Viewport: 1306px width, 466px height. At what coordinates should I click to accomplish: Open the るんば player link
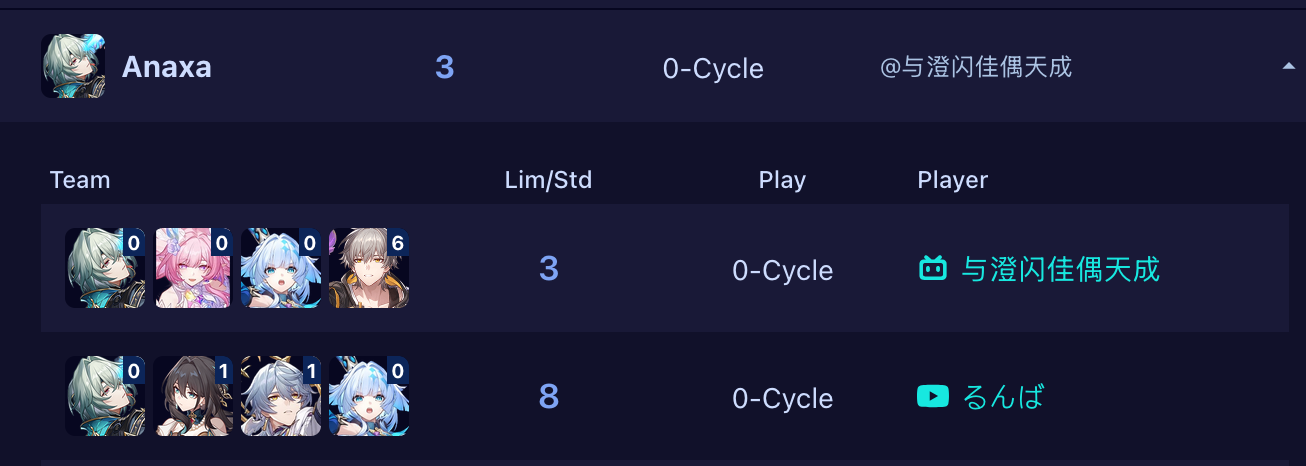(x=1003, y=397)
